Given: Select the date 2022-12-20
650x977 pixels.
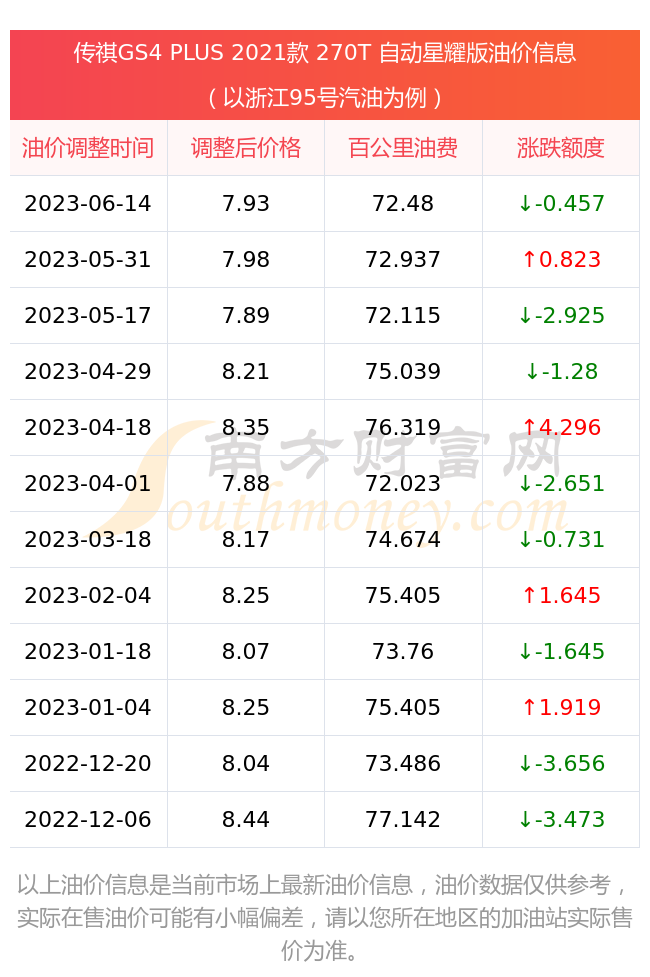Looking at the screenshot, I should click(x=88, y=765).
